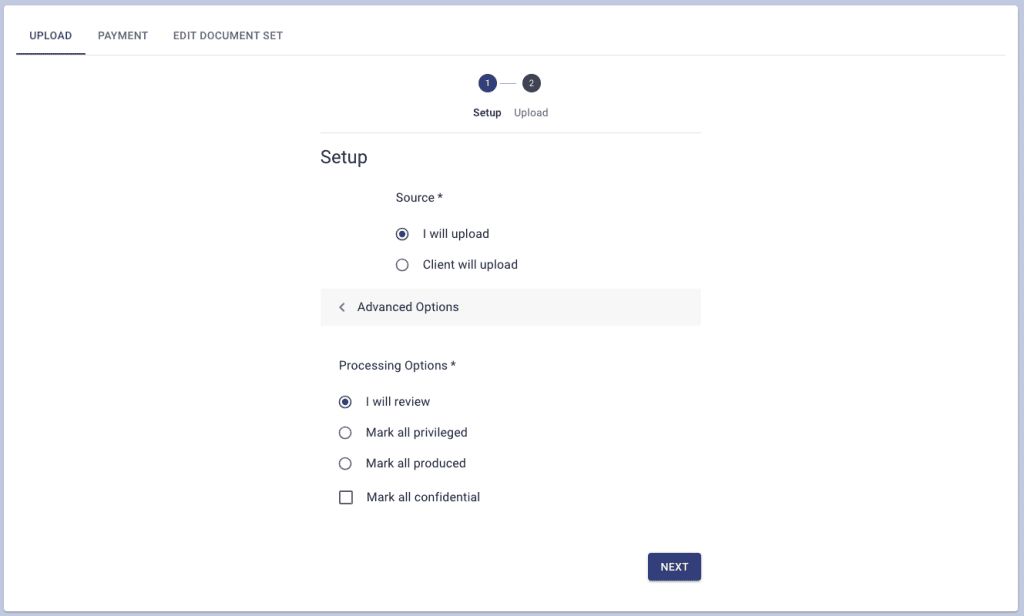Image resolution: width=1024 pixels, height=616 pixels.
Task: Select the "I will review" processing option
Action: 346,402
